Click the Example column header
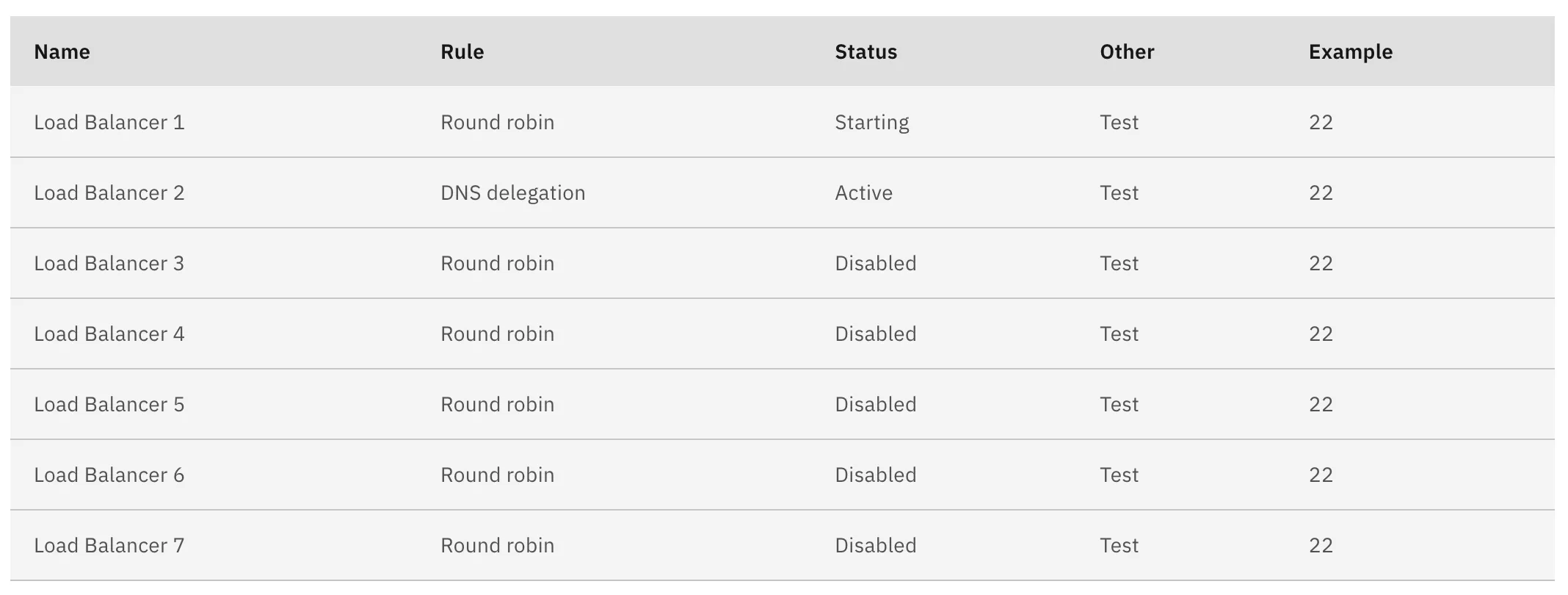Viewport: 1568px width, 595px height. tap(1350, 52)
